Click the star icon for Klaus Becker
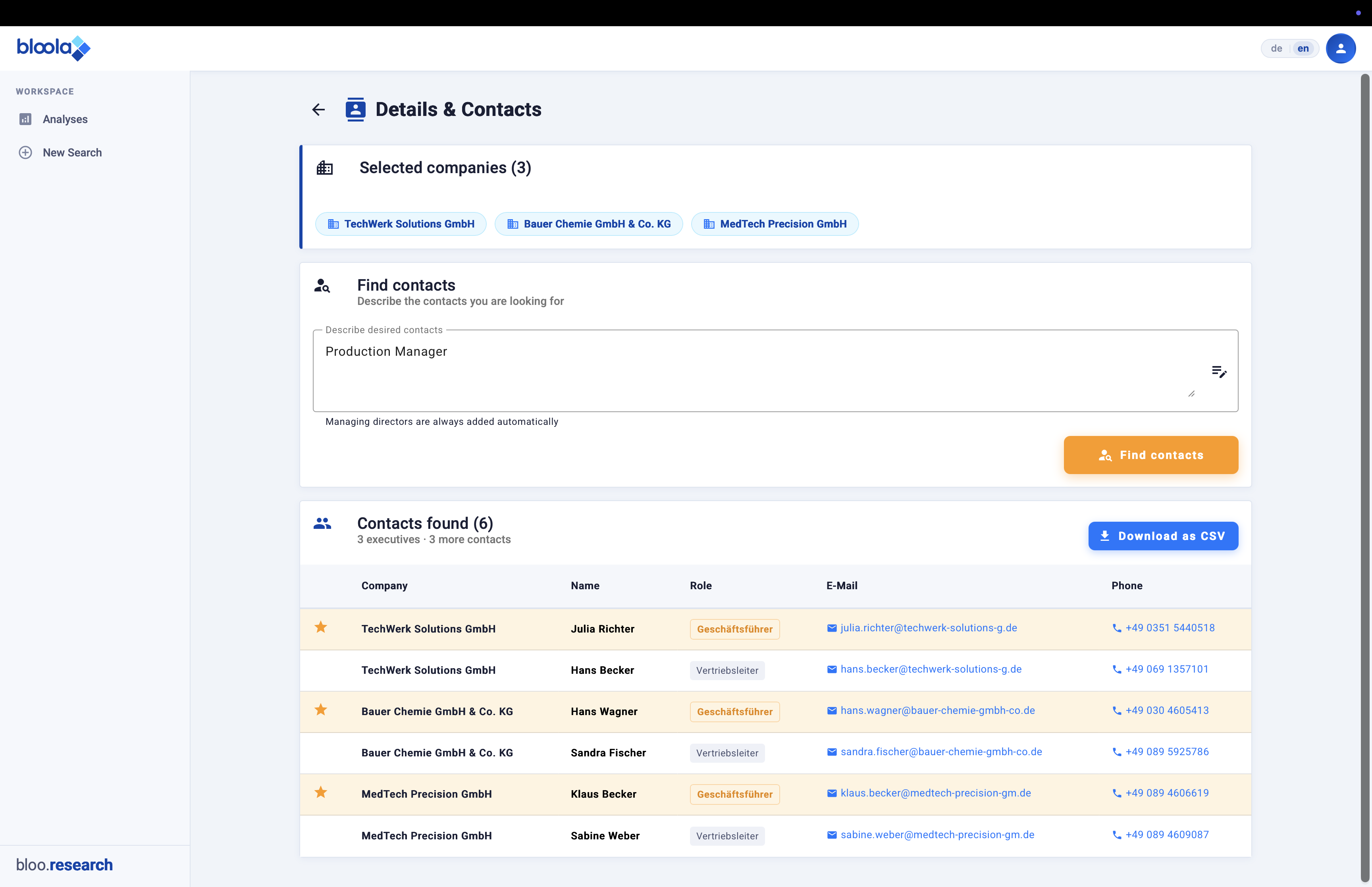 [x=321, y=793]
